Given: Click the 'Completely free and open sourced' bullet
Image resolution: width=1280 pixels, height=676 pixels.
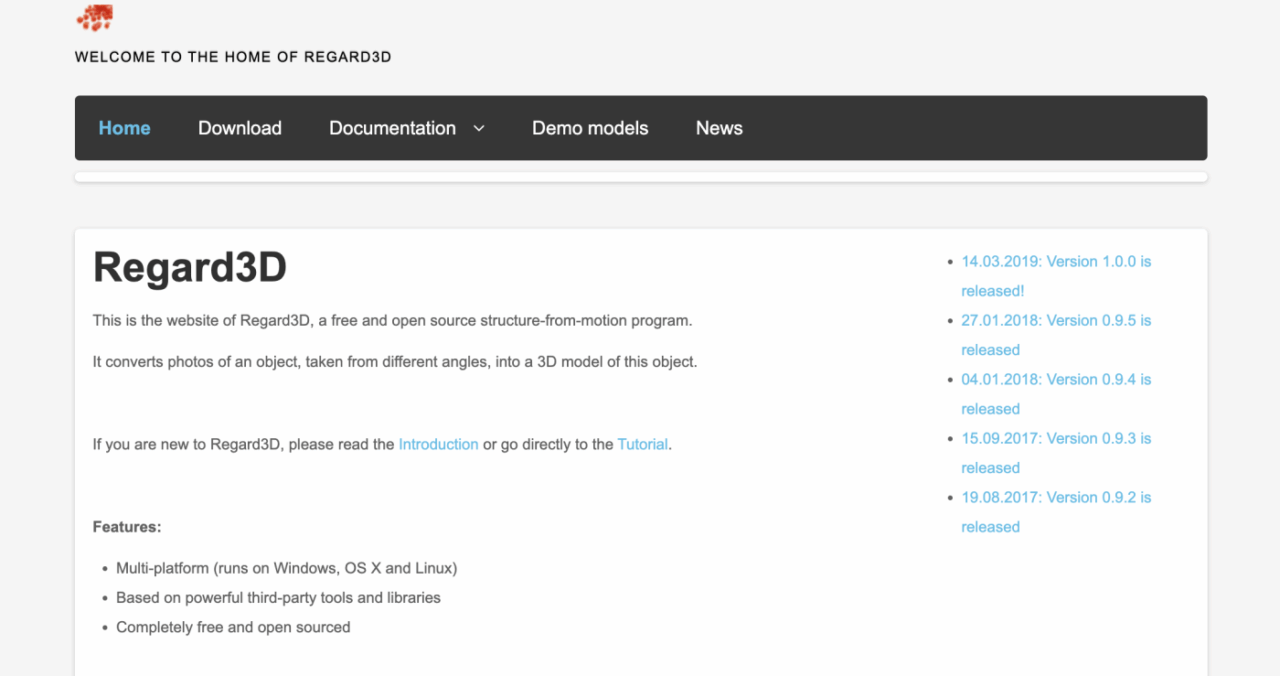Looking at the screenshot, I should [x=233, y=627].
